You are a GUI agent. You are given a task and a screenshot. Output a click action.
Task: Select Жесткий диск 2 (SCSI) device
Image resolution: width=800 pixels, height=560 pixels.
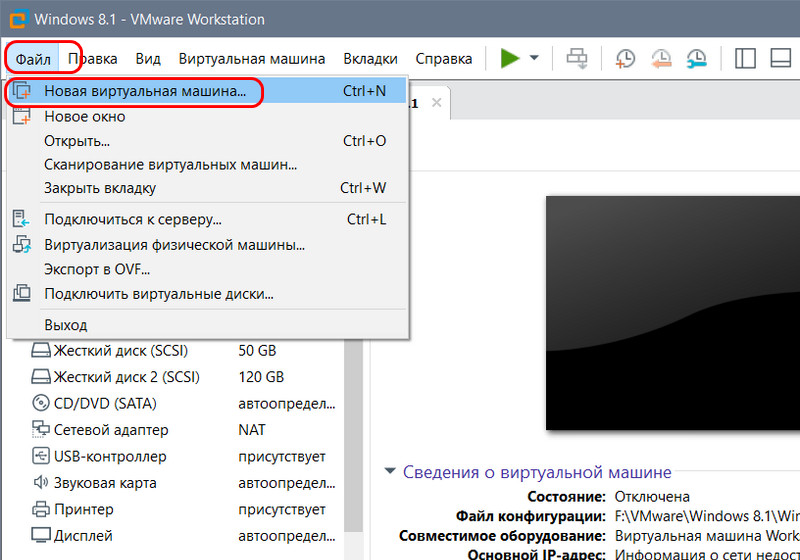184,377
